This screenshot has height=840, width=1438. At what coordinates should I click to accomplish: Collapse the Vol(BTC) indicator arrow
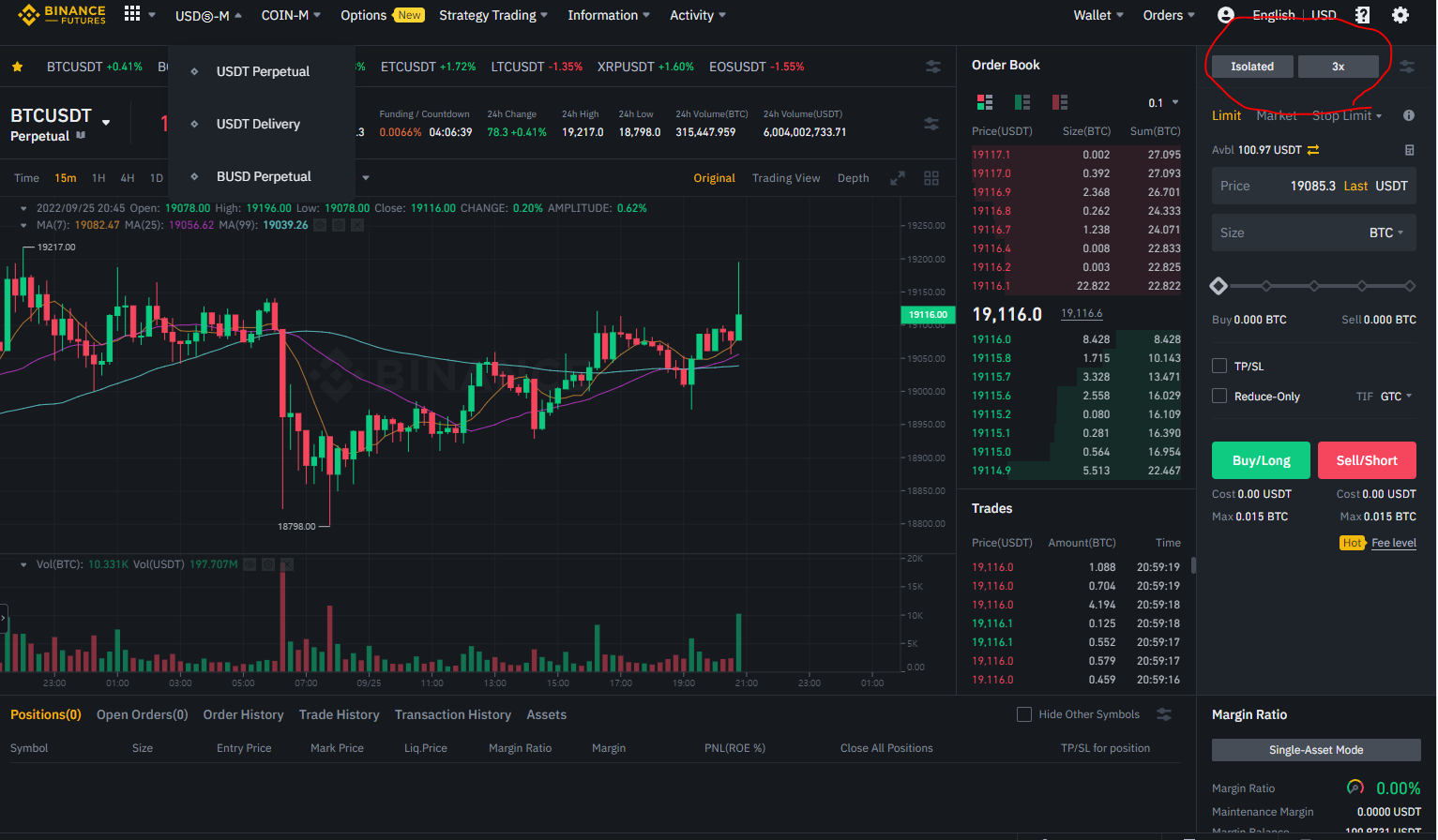tap(23, 564)
